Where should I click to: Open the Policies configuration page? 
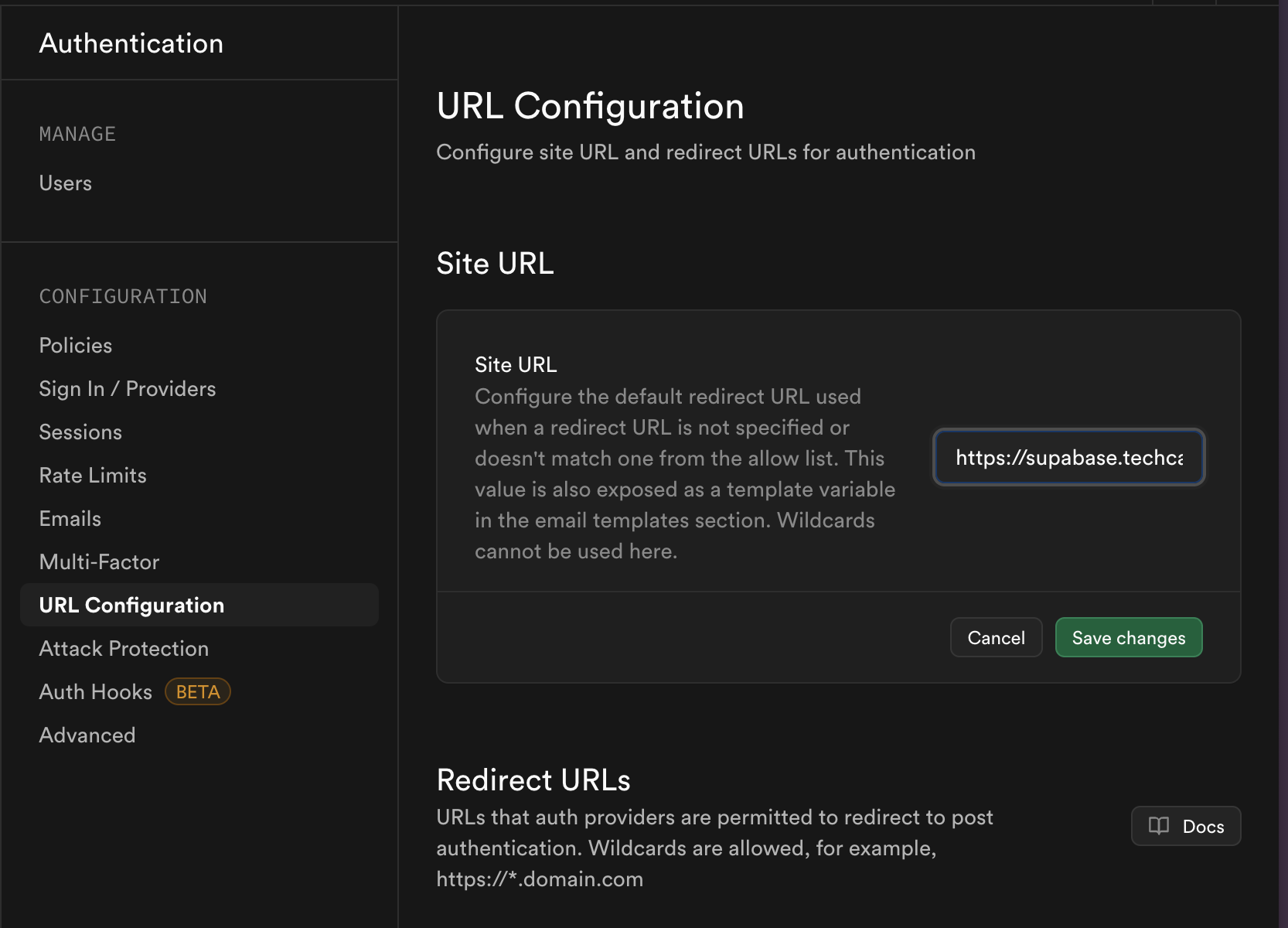[75, 345]
